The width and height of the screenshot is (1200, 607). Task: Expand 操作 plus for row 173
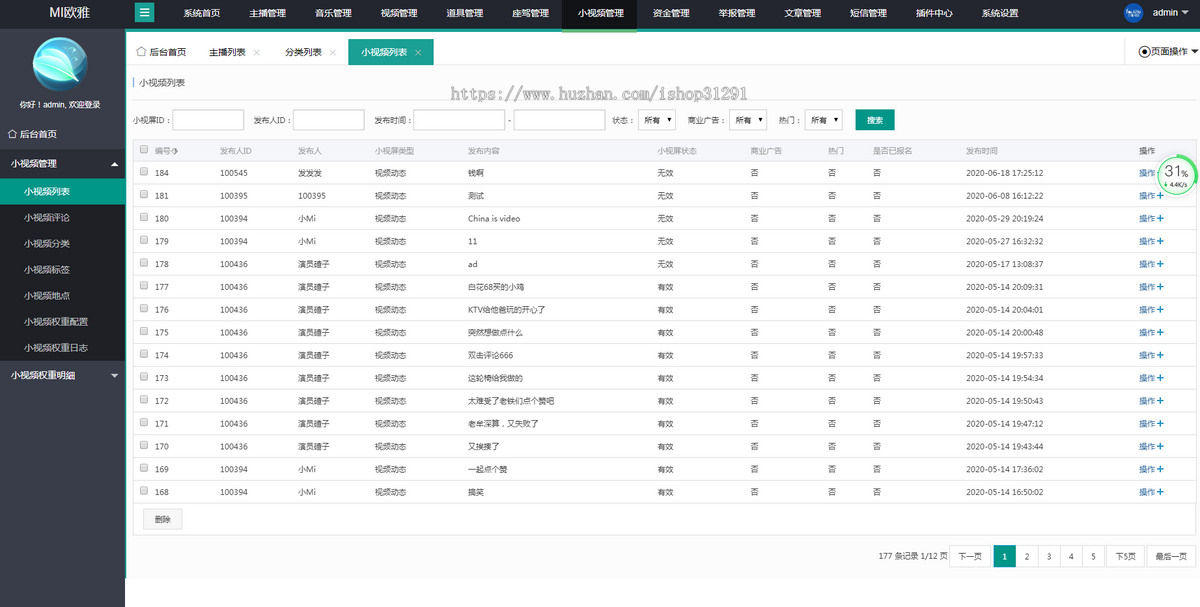pos(1160,378)
